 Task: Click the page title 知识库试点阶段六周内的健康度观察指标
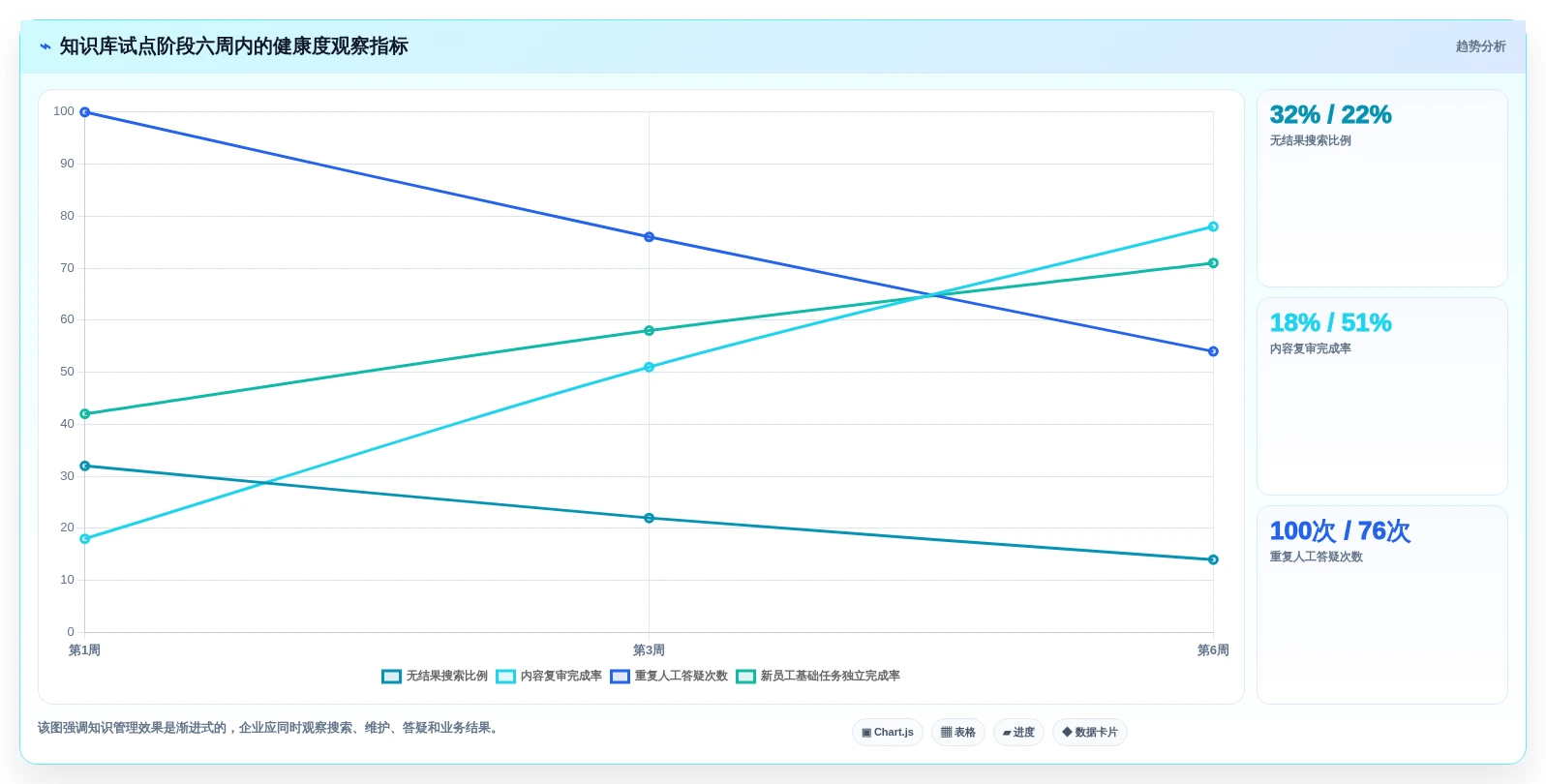(x=233, y=46)
